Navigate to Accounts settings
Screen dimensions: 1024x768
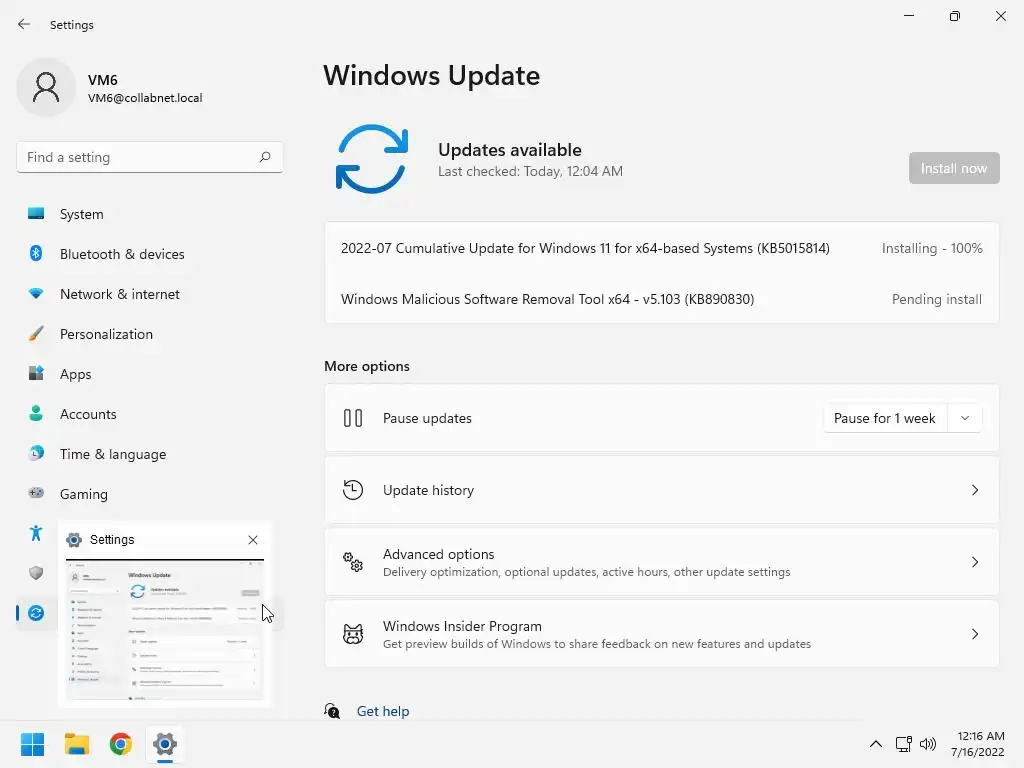click(x=150, y=414)
